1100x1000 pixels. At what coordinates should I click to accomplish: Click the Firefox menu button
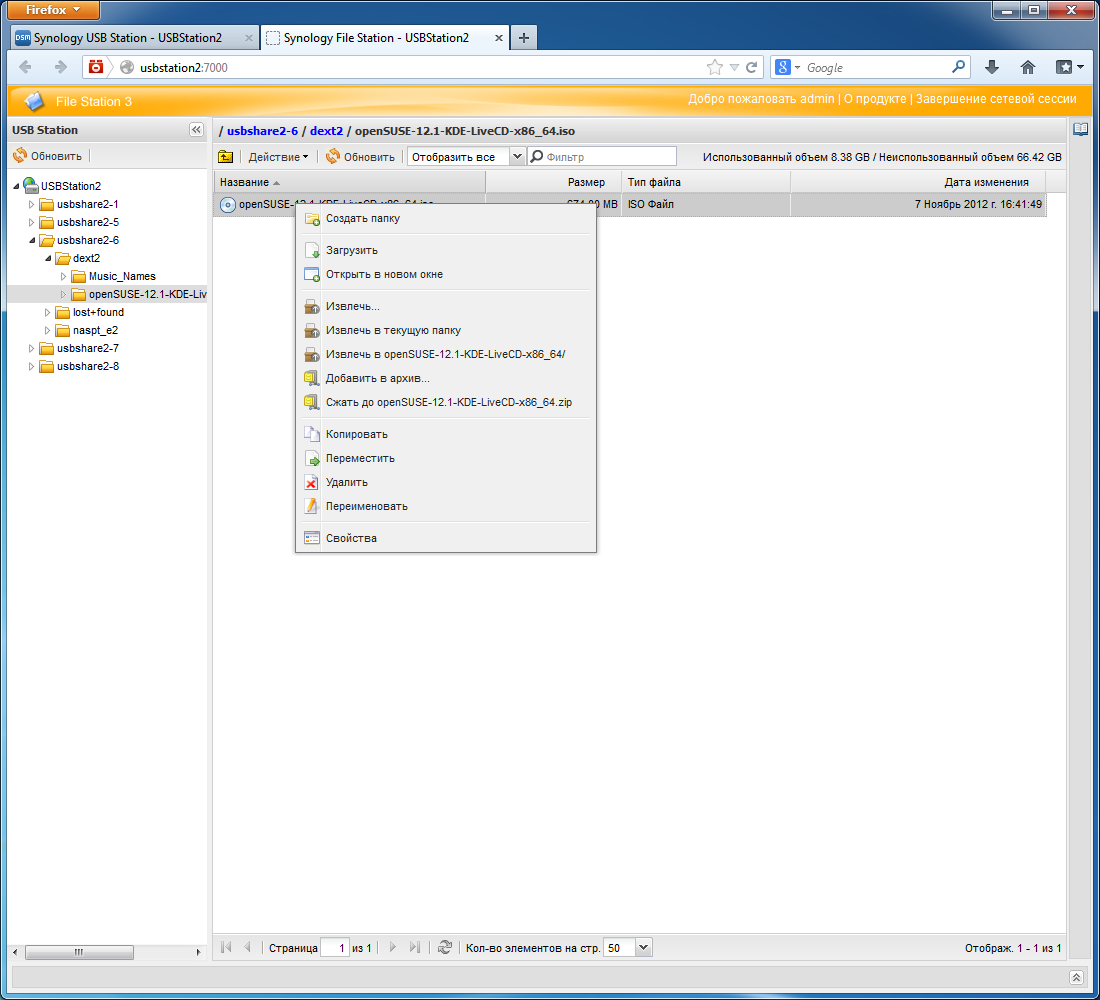point(53,10)
